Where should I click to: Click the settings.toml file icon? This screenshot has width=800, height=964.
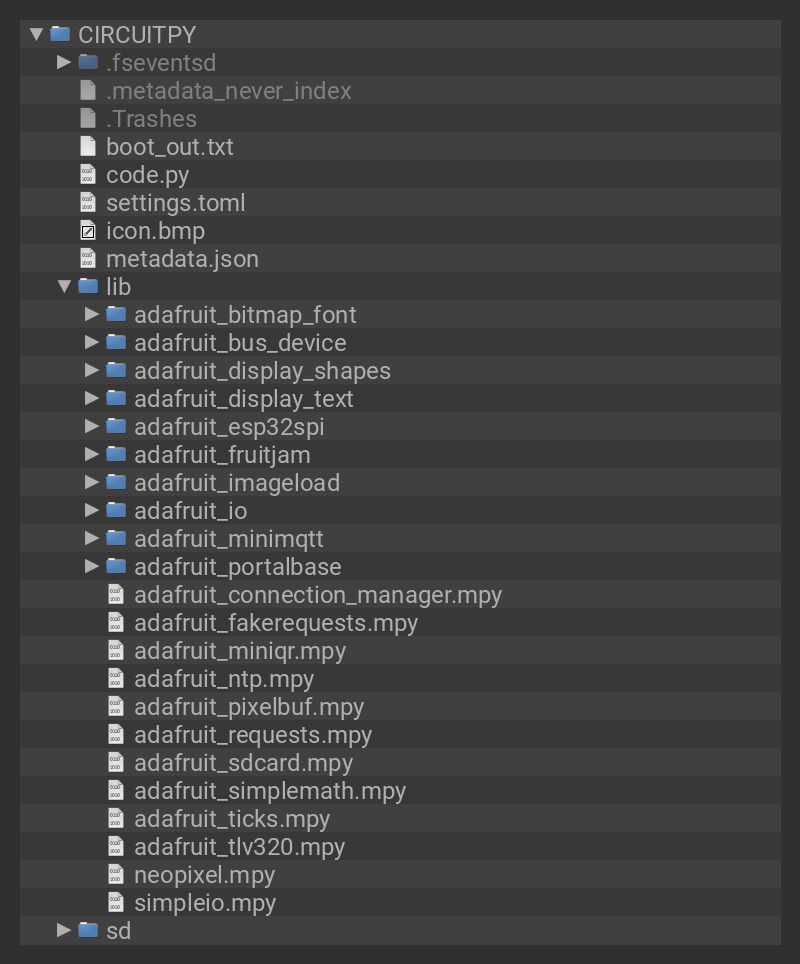coord(88,203)
